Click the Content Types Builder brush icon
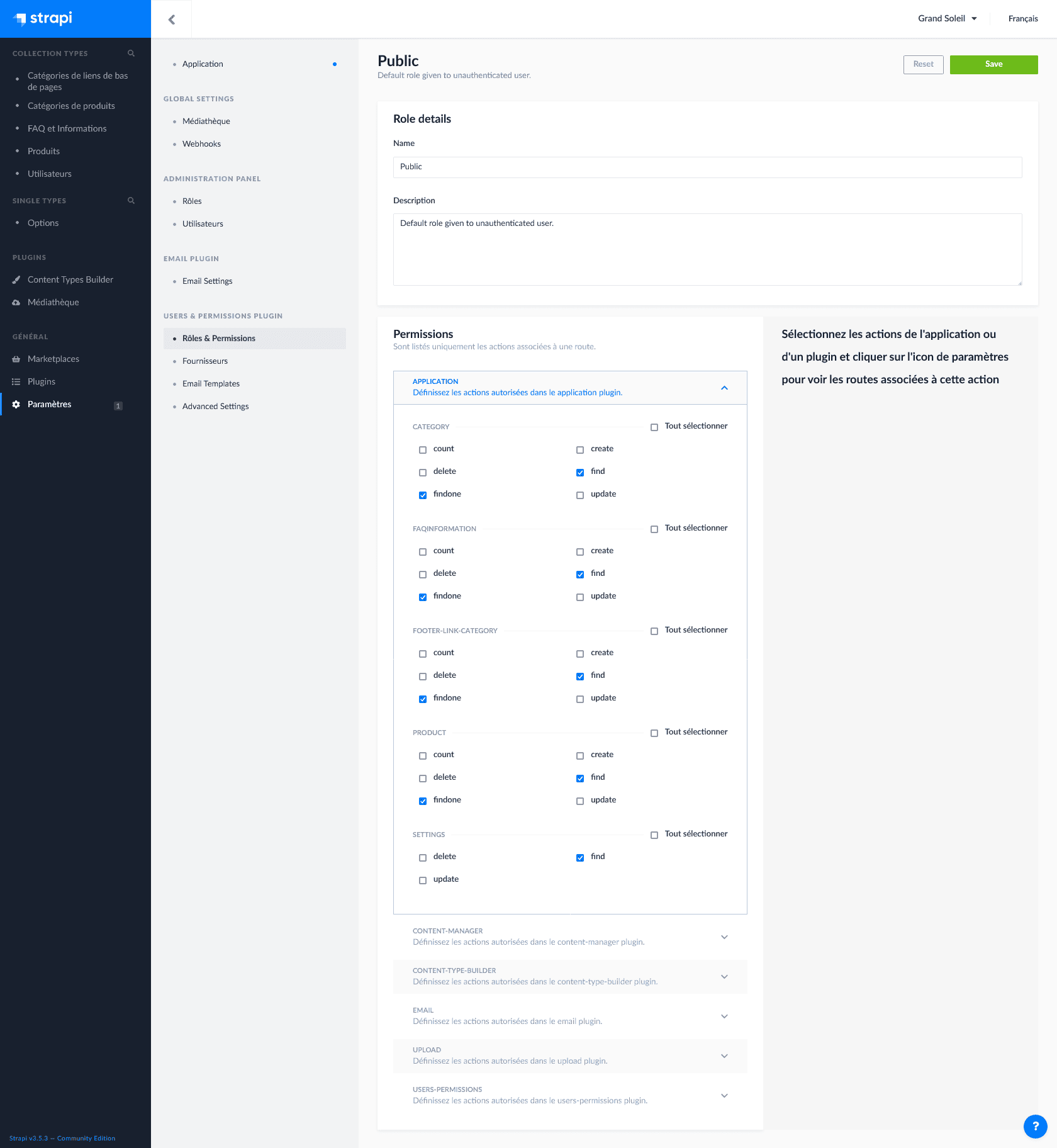 [x=16, y=279]
